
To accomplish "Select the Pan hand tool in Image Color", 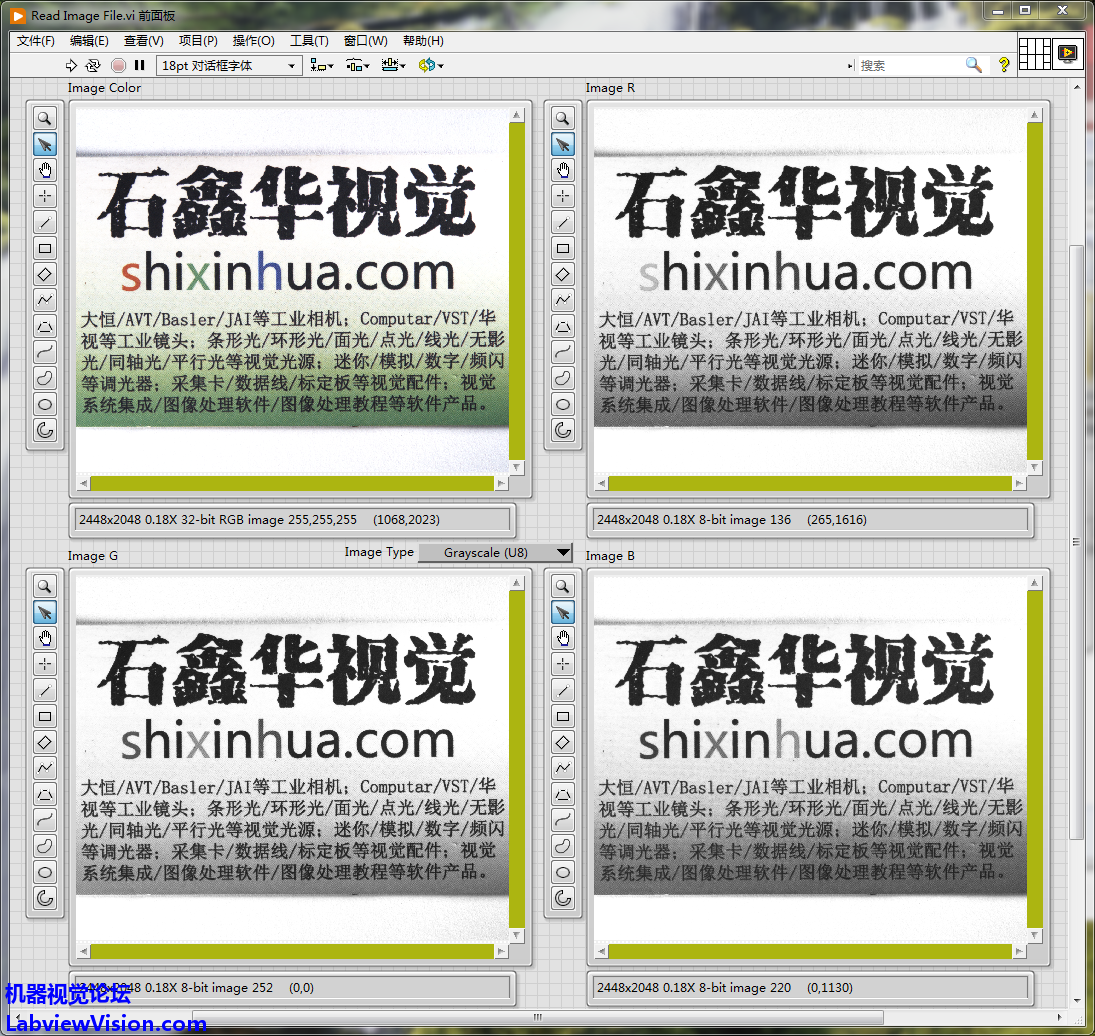I will (x=45, y=170).
